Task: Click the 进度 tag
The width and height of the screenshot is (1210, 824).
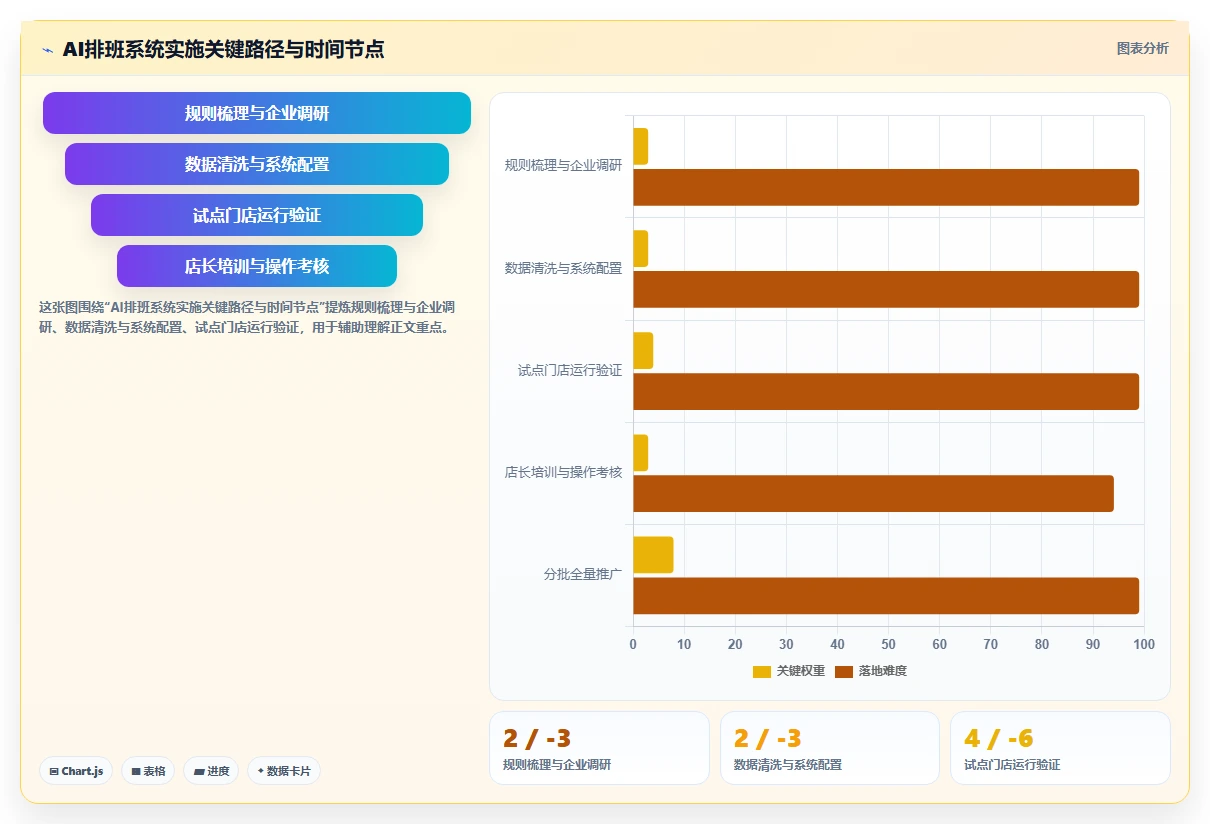Action: coord(211,771)
